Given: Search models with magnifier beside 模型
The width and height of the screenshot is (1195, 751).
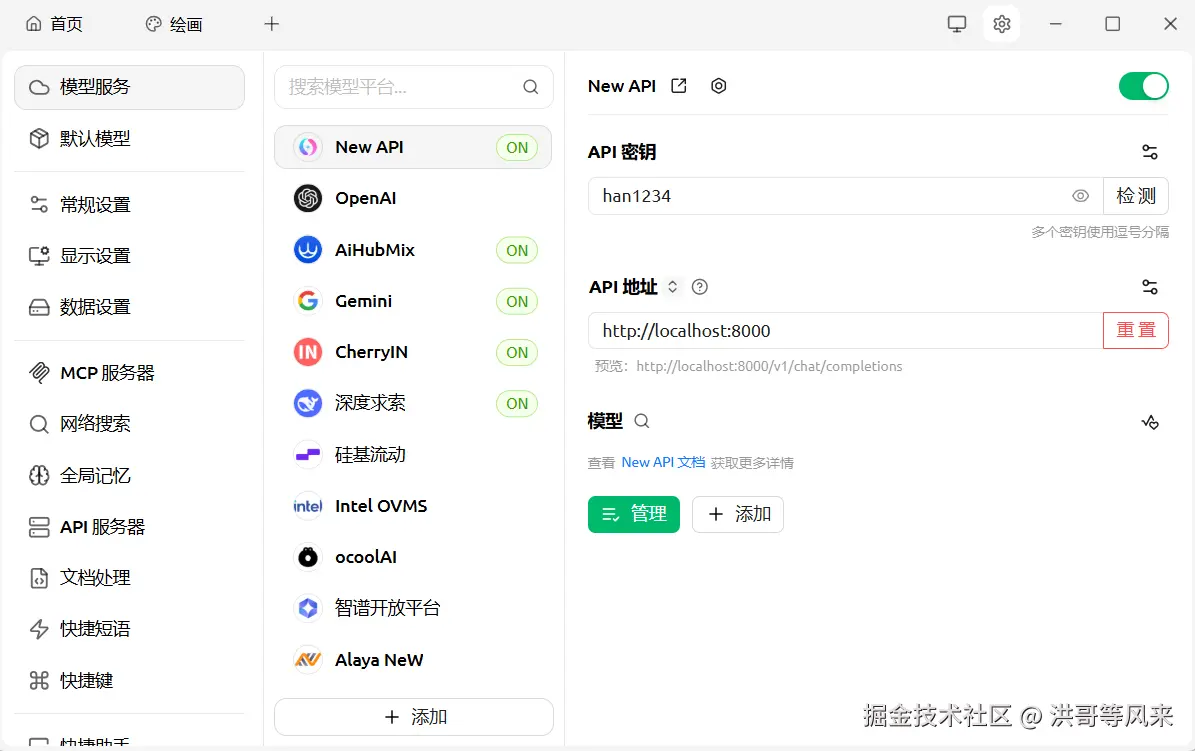Looking at the screenshot, I should 642,421.
